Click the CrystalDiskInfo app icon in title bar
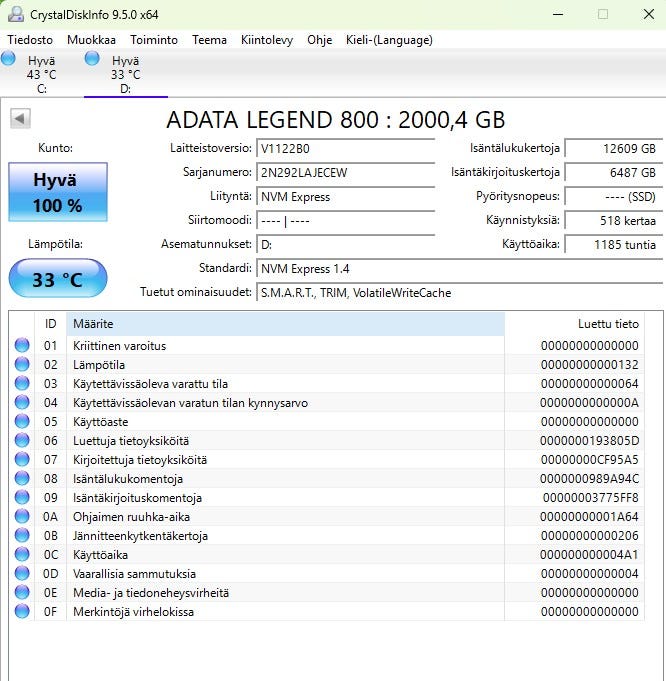 pyautogui.click(x=17, y=14)
